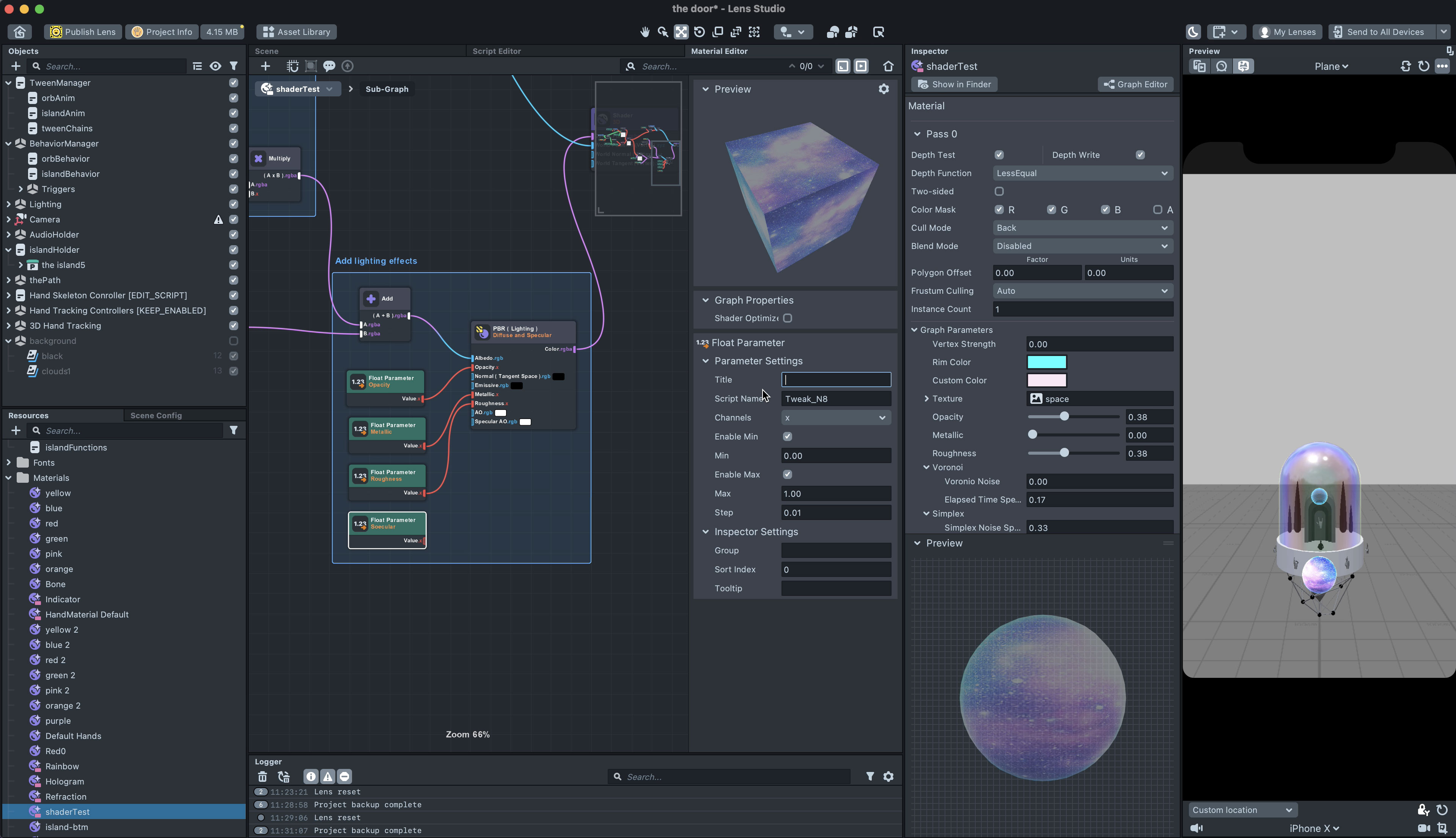
Task: Click the home icon in the Material Editor toolbar
Action: tap(889, 66)
